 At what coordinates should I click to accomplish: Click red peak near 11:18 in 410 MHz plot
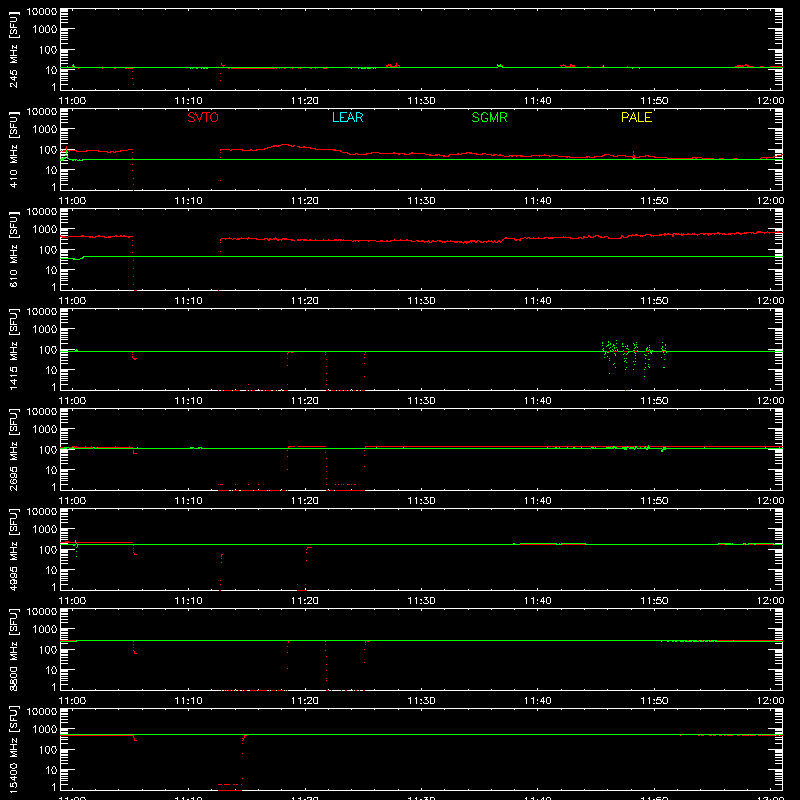click(285, 145)
